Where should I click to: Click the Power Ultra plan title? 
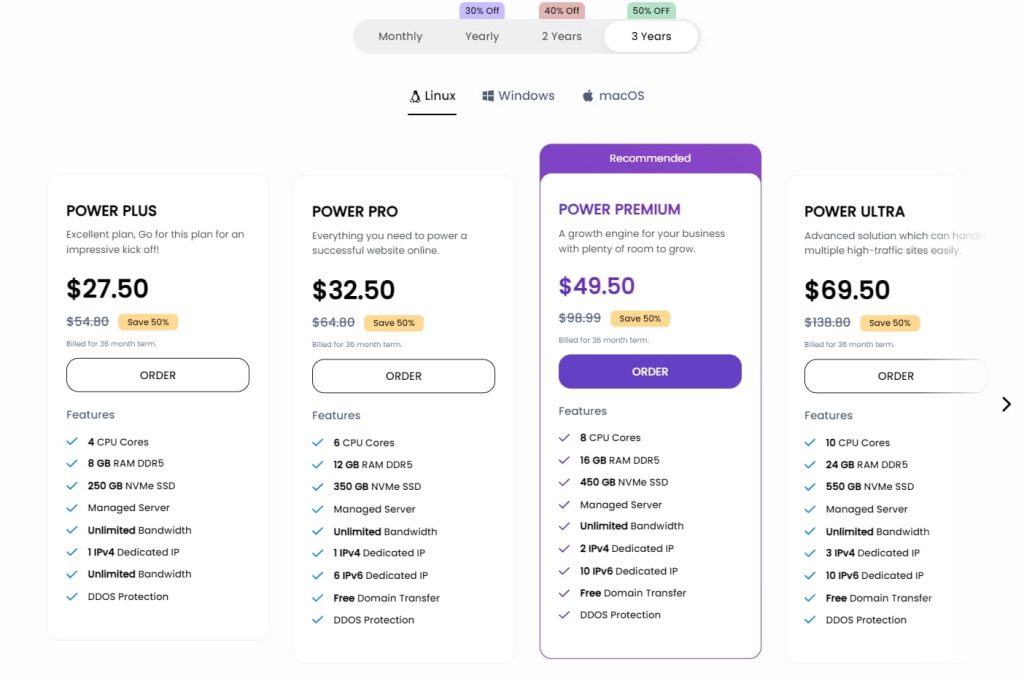[855, 211]
